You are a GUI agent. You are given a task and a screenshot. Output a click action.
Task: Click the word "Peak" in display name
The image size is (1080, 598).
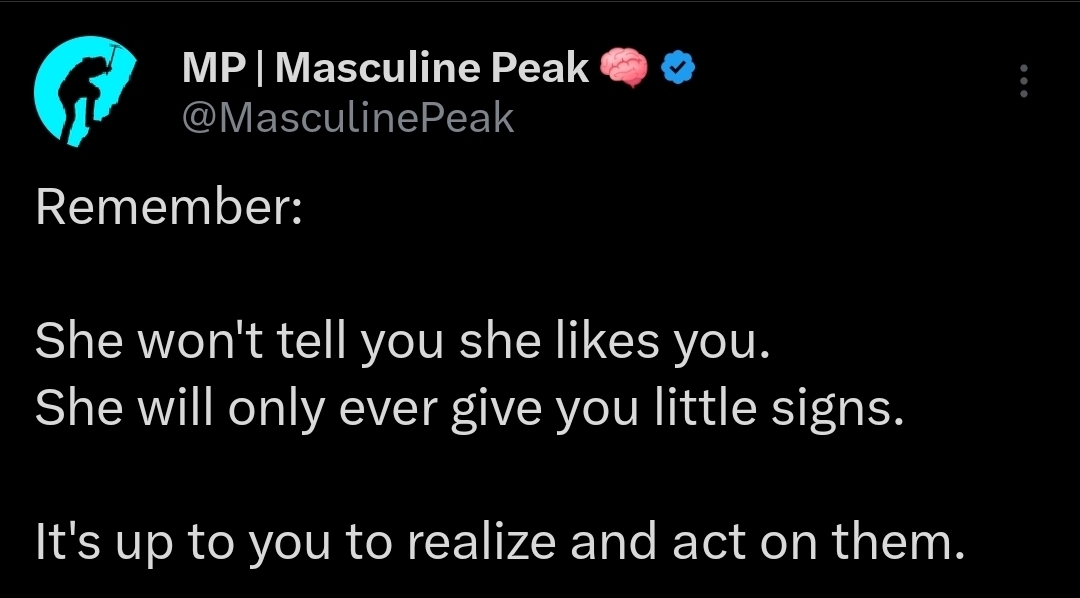click(540, 68)
